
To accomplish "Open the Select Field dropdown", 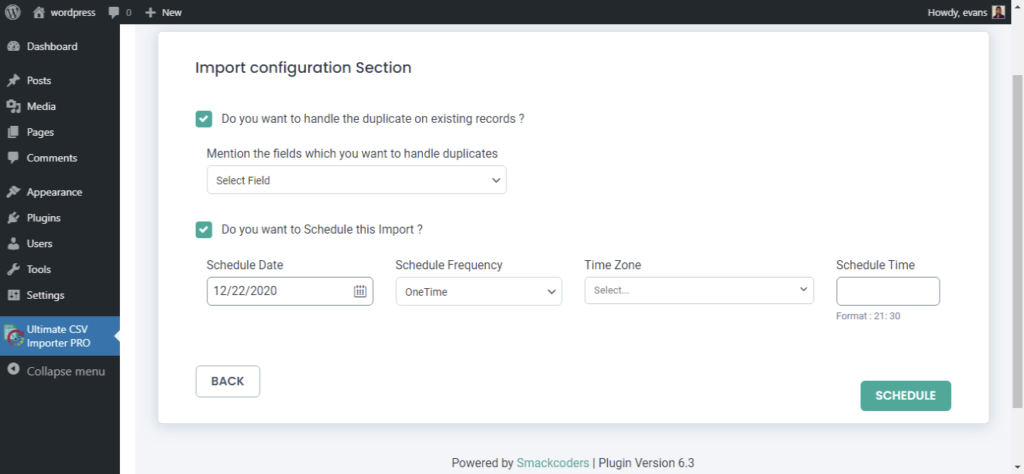I will click(357, 180).
